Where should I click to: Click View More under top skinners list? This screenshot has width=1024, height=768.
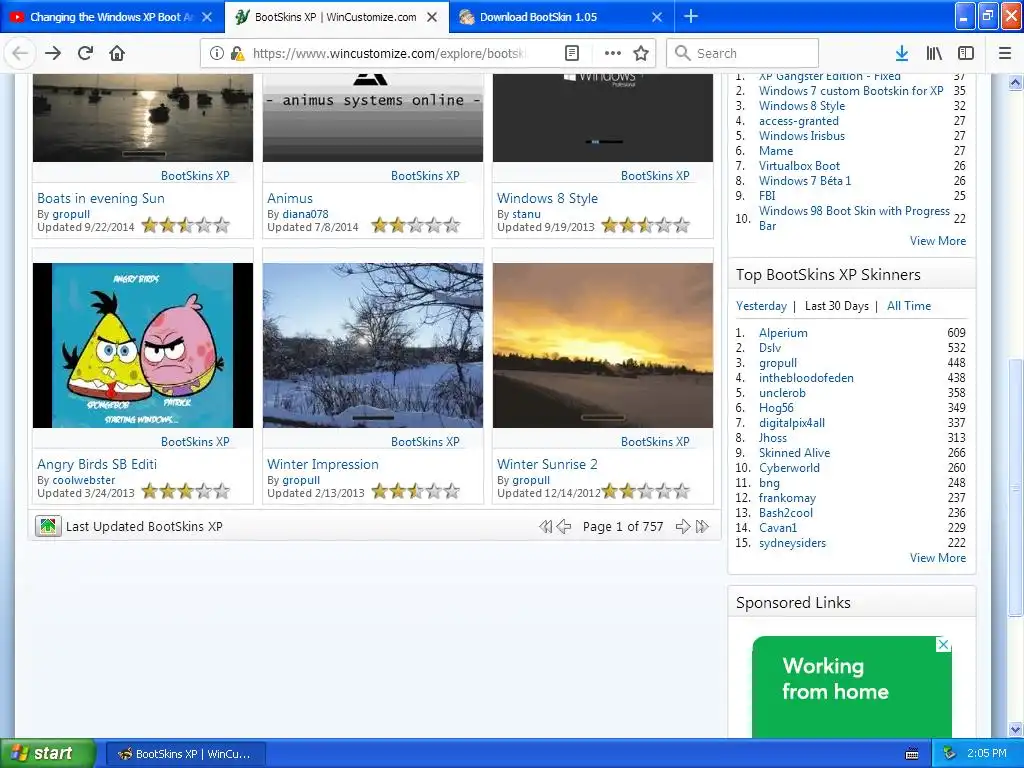(938, 558)
